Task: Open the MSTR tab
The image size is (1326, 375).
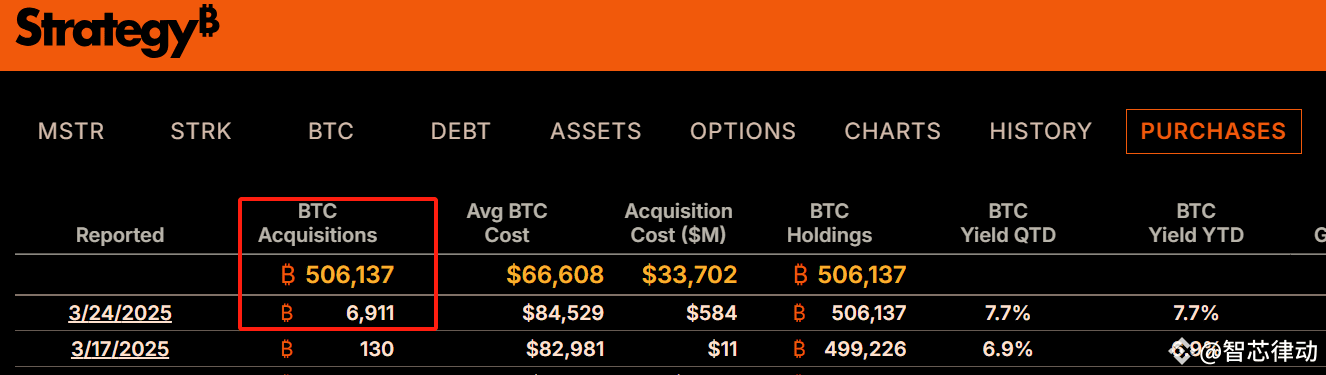Action: point(71,131)
